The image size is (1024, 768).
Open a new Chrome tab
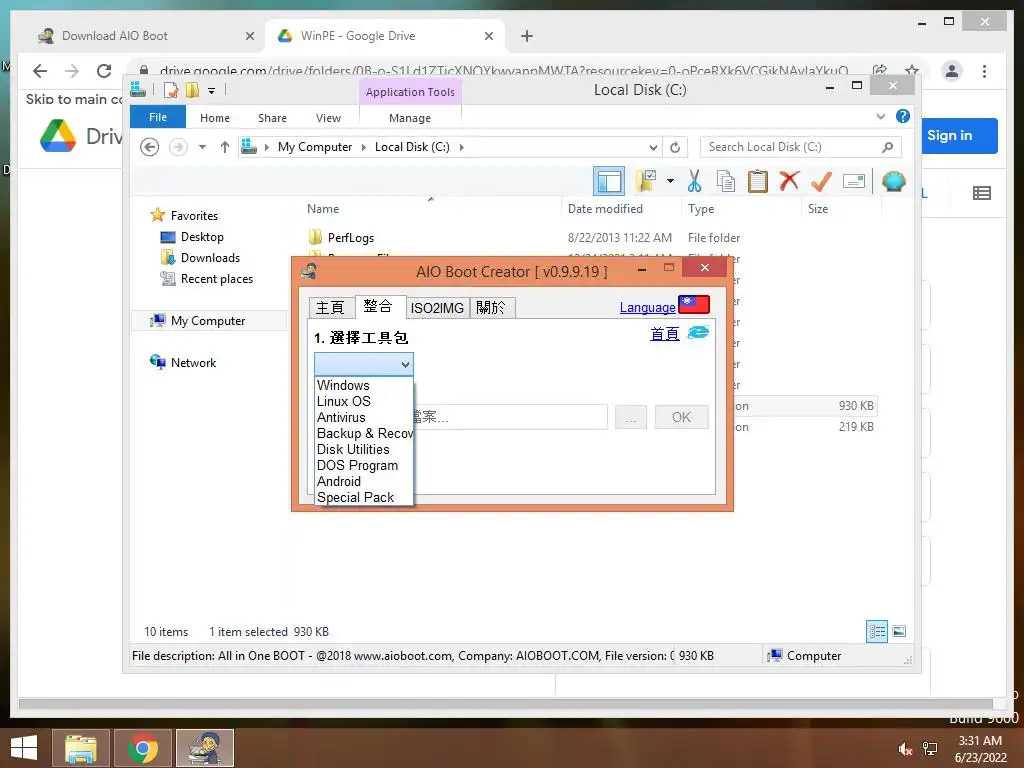pos(526,36)
